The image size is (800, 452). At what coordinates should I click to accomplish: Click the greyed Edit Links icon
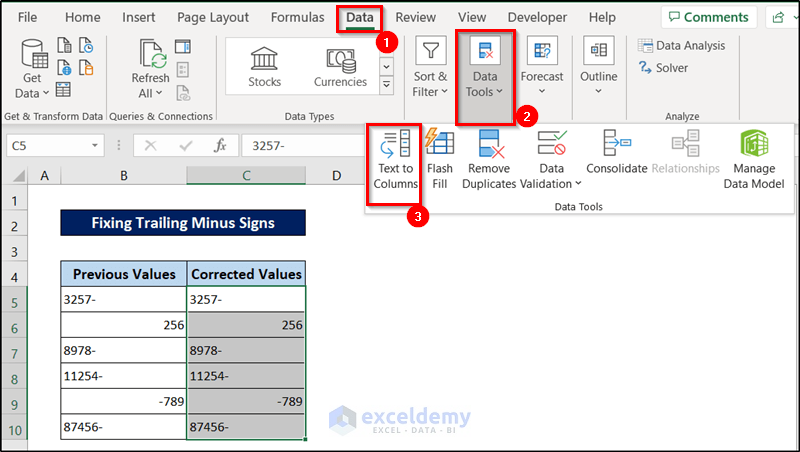(183, 93)
